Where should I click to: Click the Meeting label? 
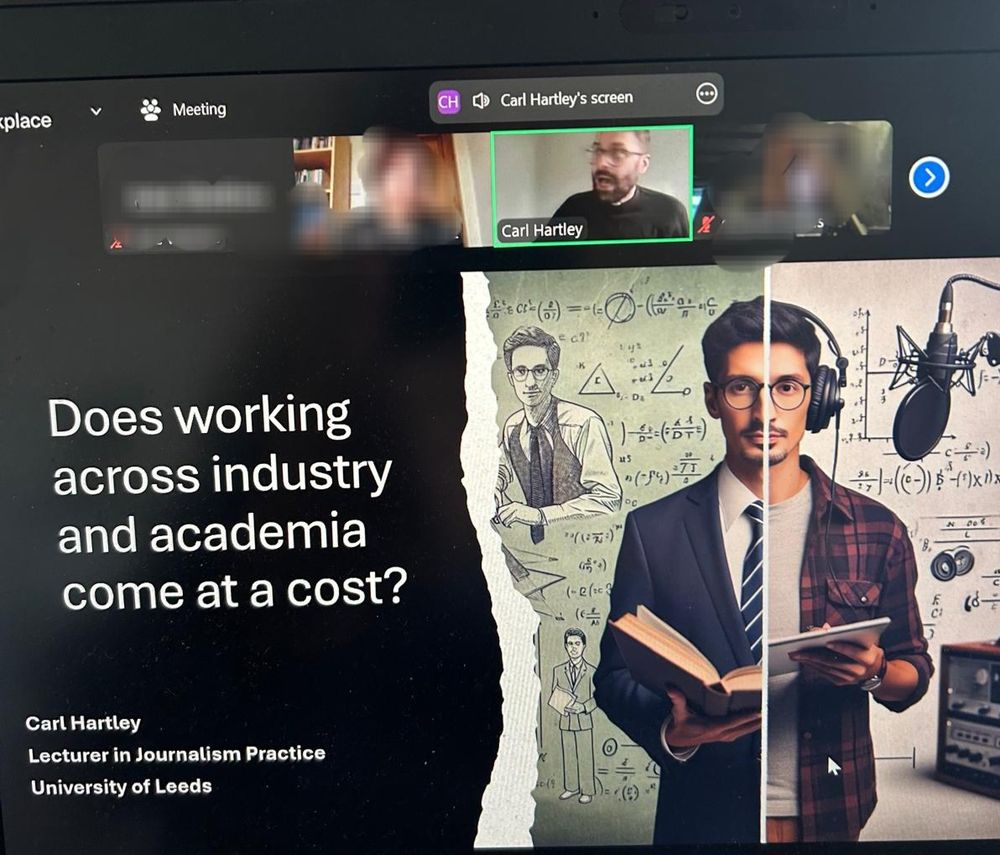coord(199,110)
